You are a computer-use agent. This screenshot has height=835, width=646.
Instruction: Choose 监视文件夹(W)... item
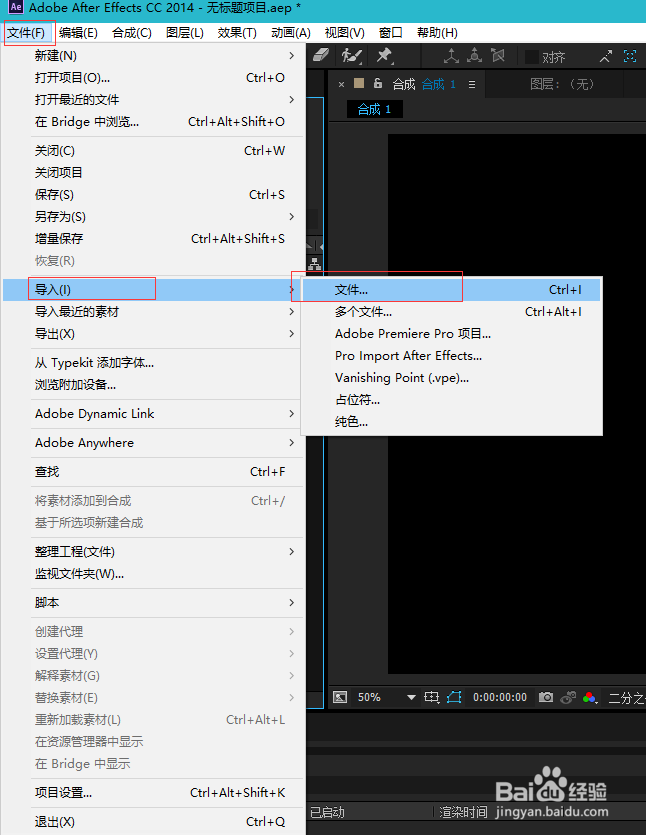(153, 574)
